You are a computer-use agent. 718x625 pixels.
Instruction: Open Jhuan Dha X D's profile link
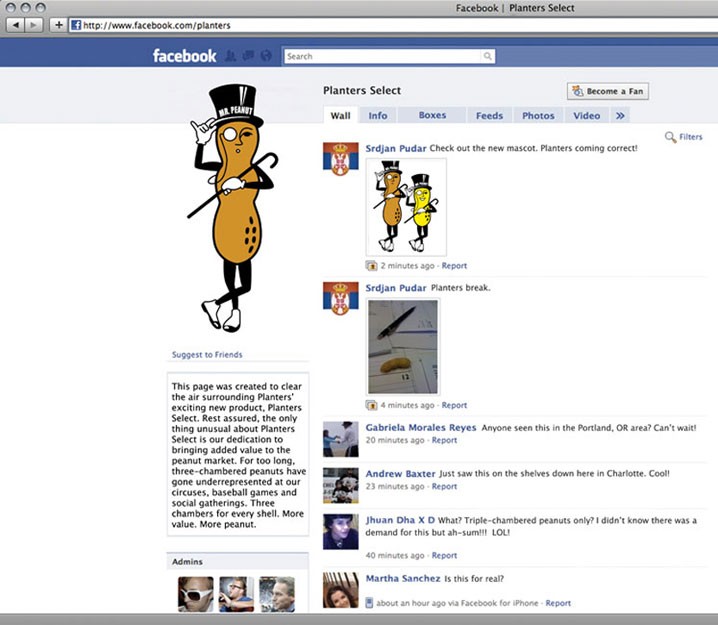coord(400,520)
